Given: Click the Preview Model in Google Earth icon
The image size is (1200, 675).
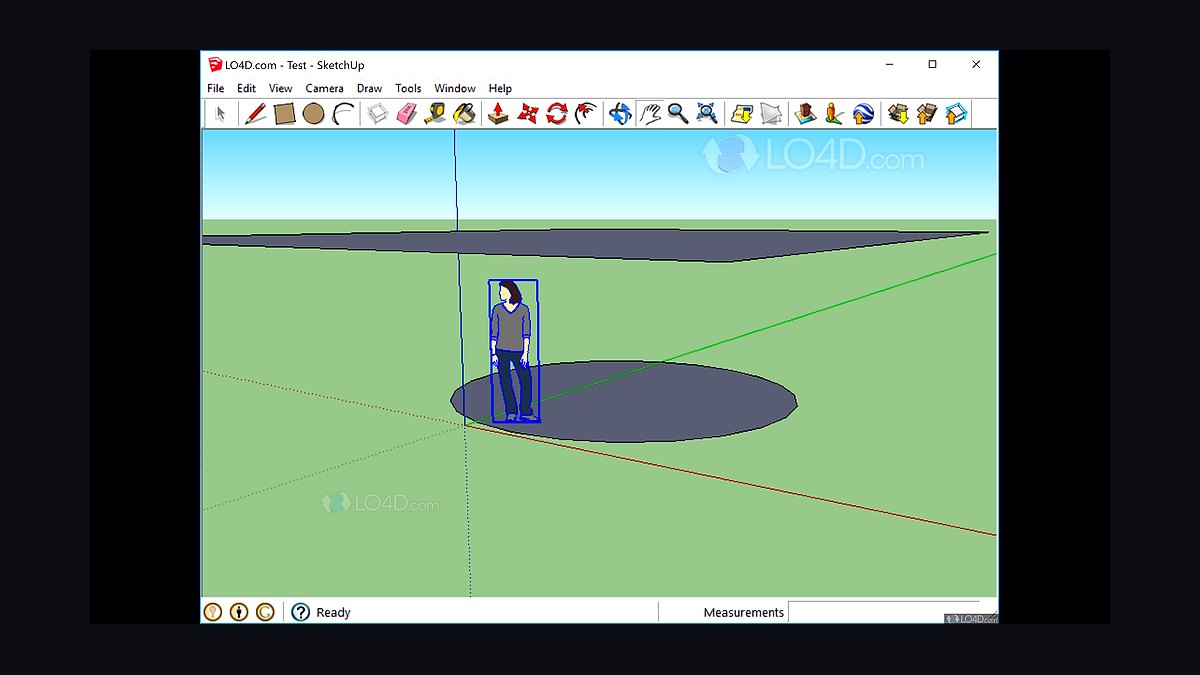Looking at the screenshot, I should tap(863, 114).
